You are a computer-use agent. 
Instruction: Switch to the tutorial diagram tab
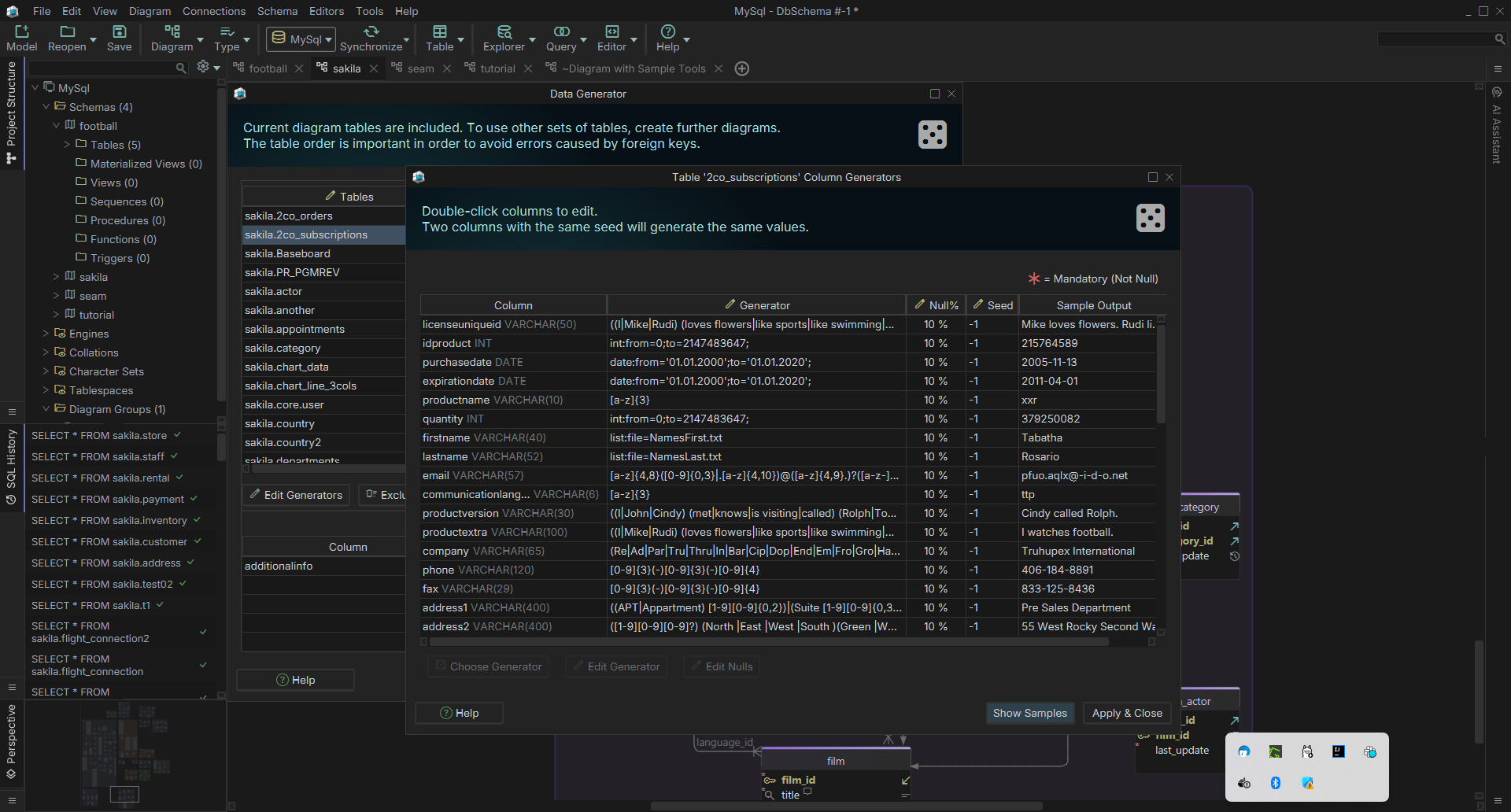pyautogui.click(x=497, y=68)
